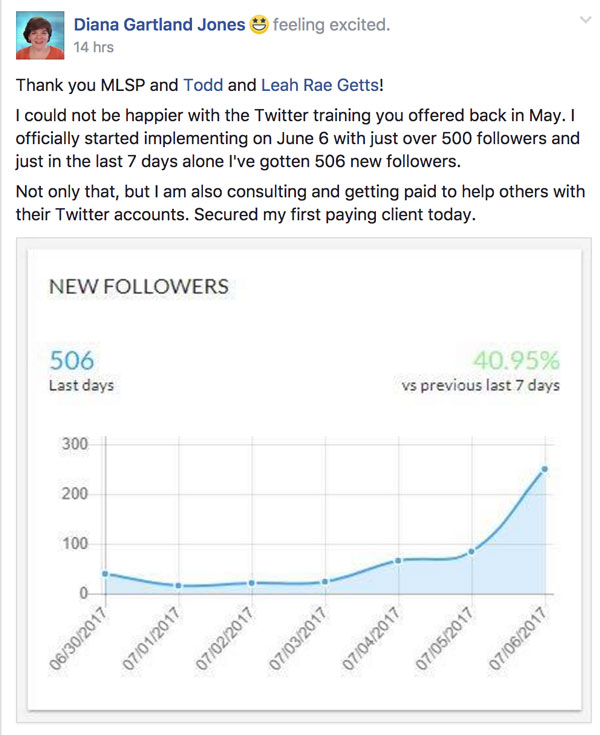Select the 07/03/2017 data point
Viewport: 600px width, 735px height.
click(325, 582)
